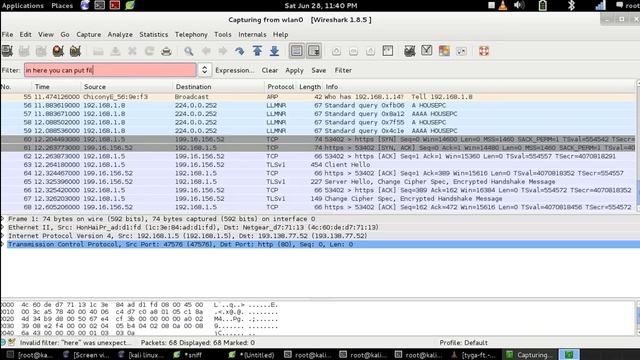Edit display filters toolbar icon

pos(427,51)
